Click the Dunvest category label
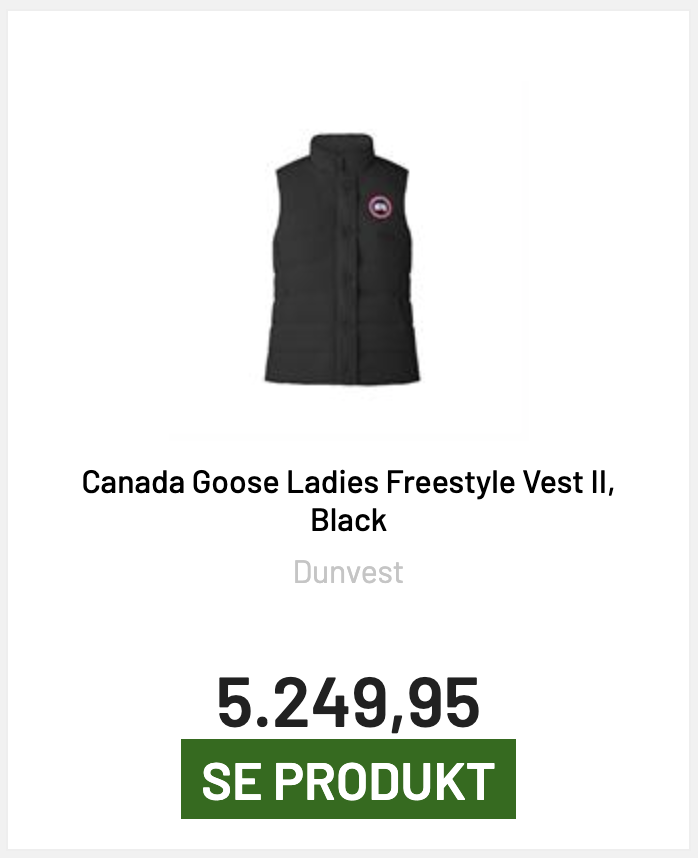 pyautogui.click(x=348, y=572)
